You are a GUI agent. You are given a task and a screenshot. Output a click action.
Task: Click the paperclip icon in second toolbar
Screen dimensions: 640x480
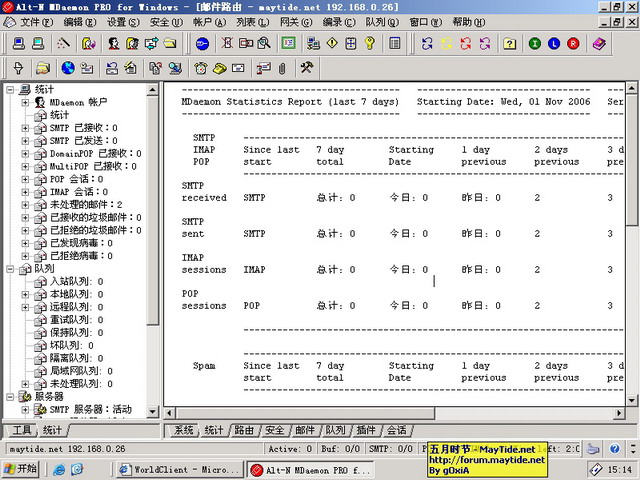(x=282, y=68)
